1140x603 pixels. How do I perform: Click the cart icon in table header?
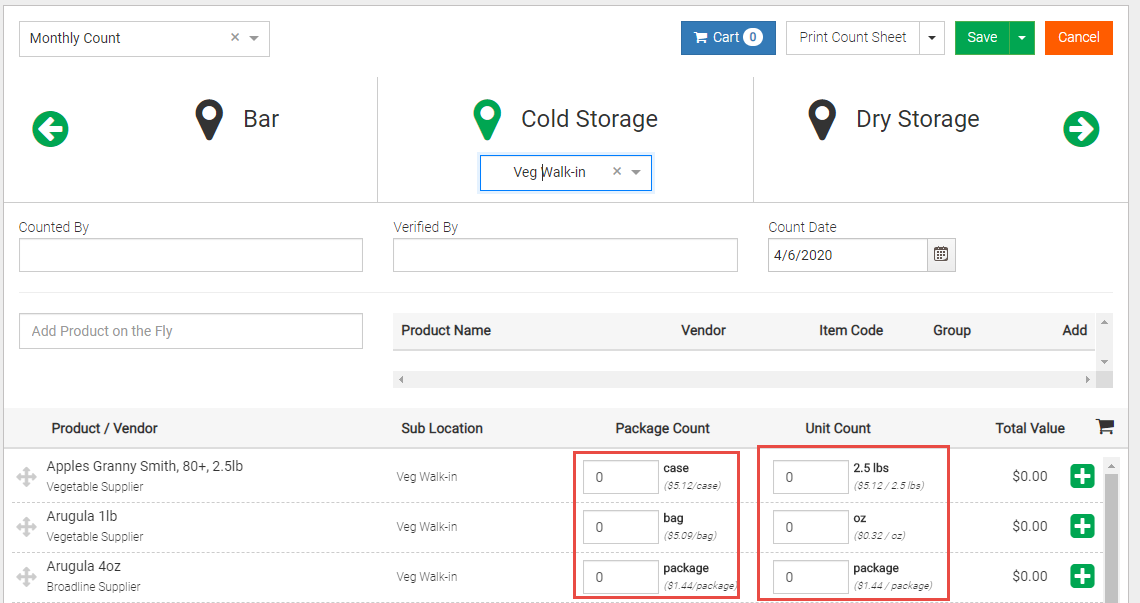pyautogui.click(x=1105, y=427)
